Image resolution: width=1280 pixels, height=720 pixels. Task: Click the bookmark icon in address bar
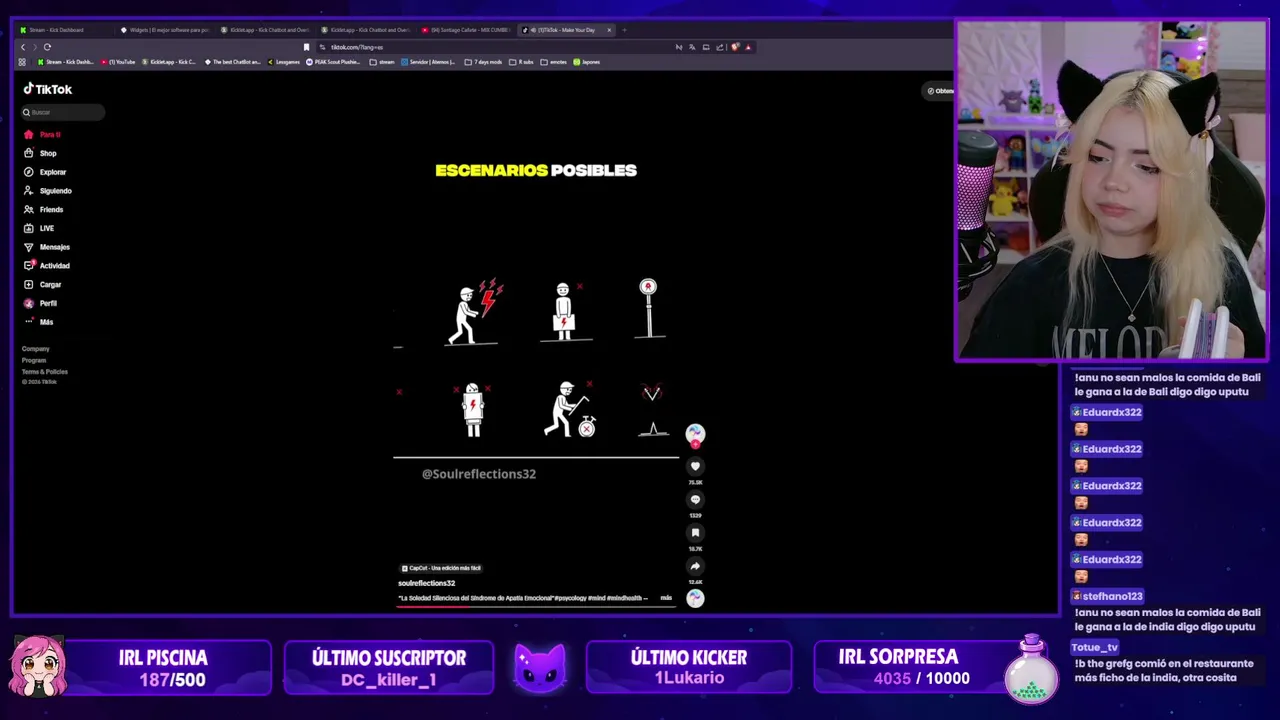306,47
